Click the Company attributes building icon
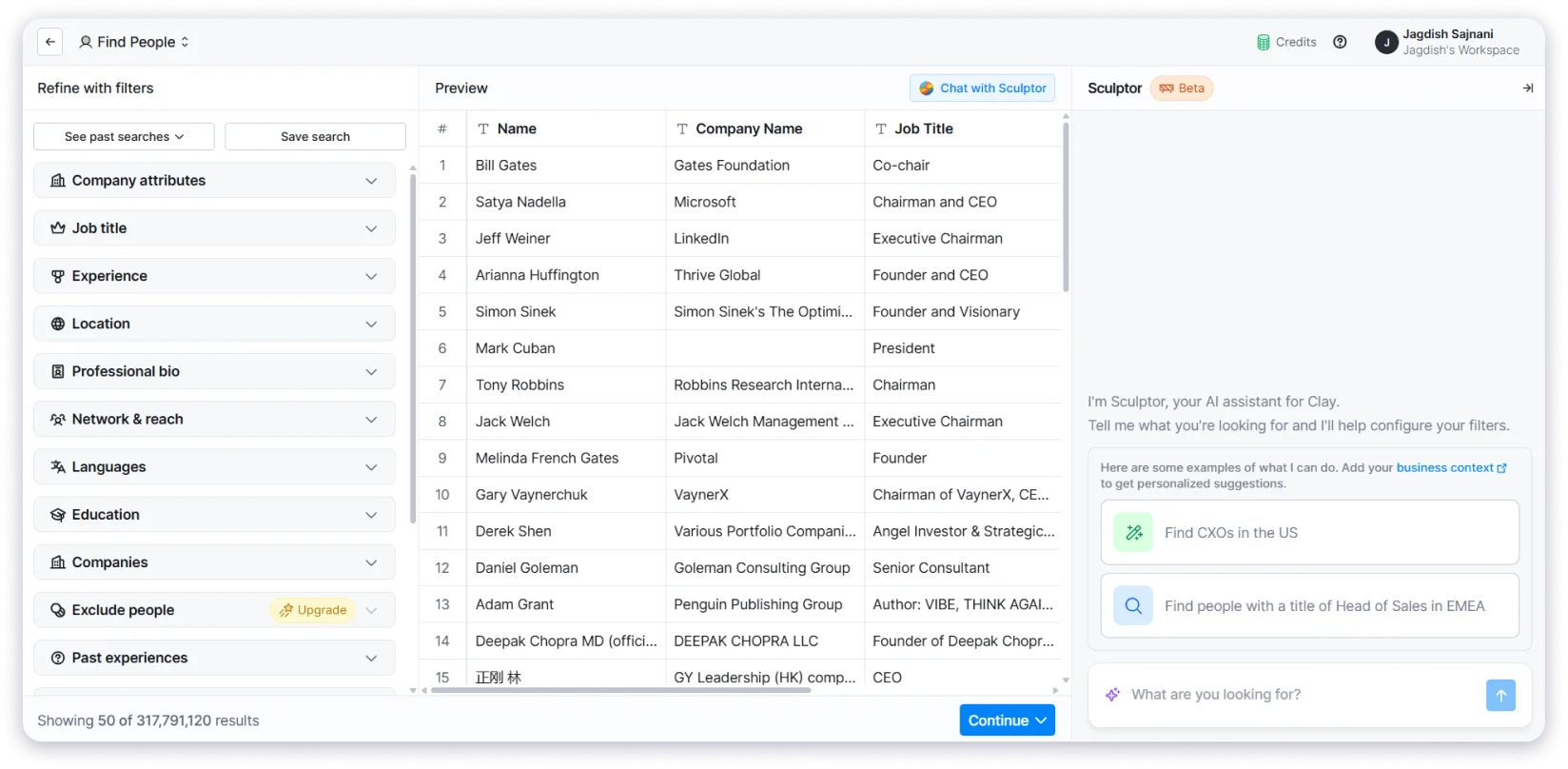Viewport: 1568px width, 769px height. coord(58,181)
